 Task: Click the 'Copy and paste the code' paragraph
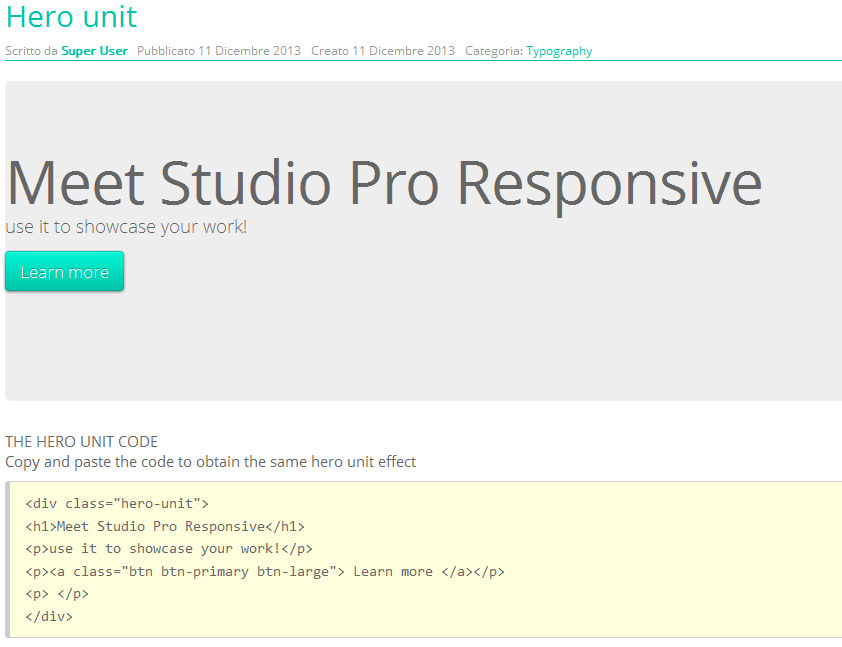(210, 462)
